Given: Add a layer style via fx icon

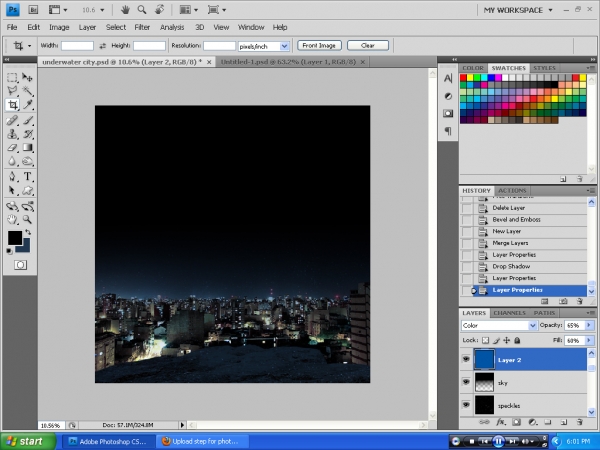Looking at the screenshot, I should (501, 422).
